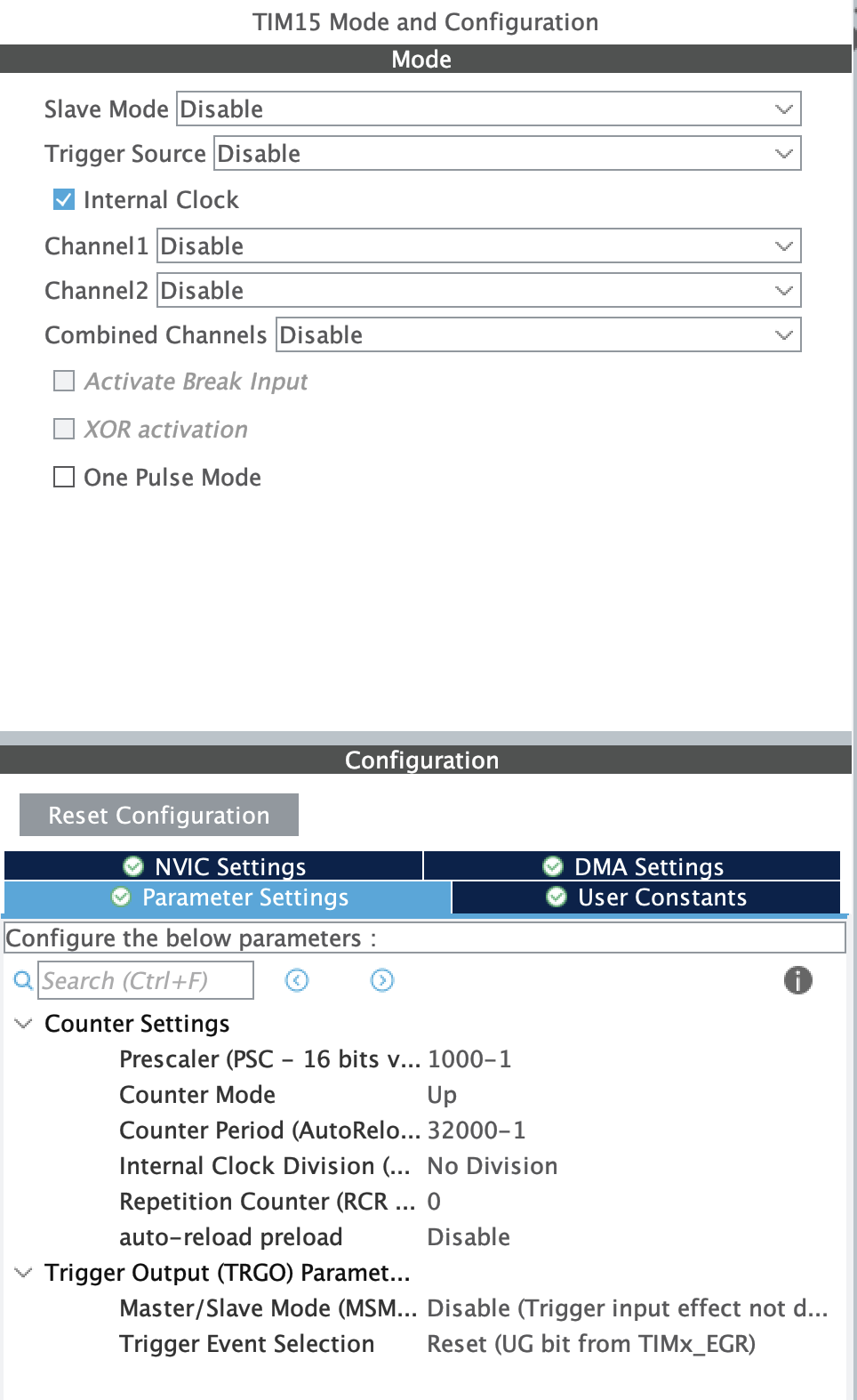Viewport: 857px width, 1400px height.
Task: Open the parameter information icon
Action: pyautogui.click(x=797, y=980)
